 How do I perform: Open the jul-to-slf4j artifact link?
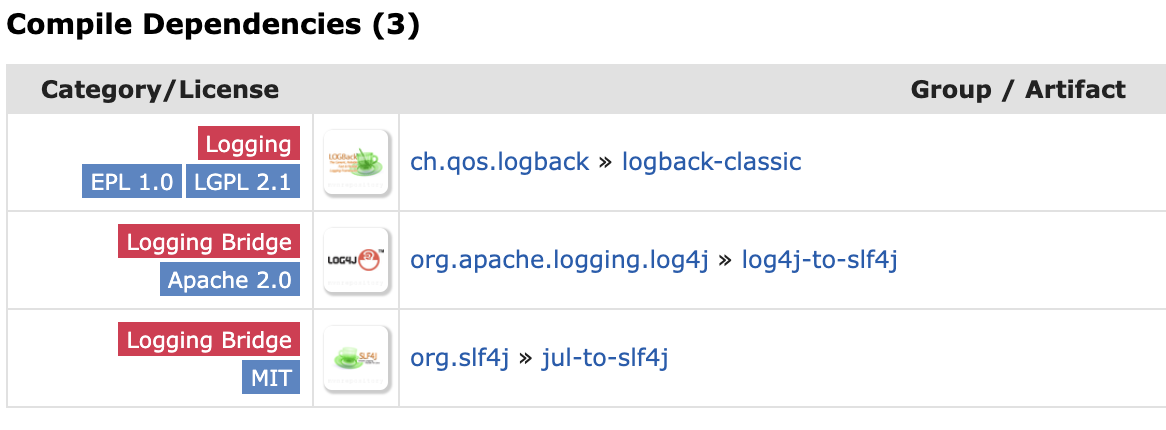[x=605, y=359]
